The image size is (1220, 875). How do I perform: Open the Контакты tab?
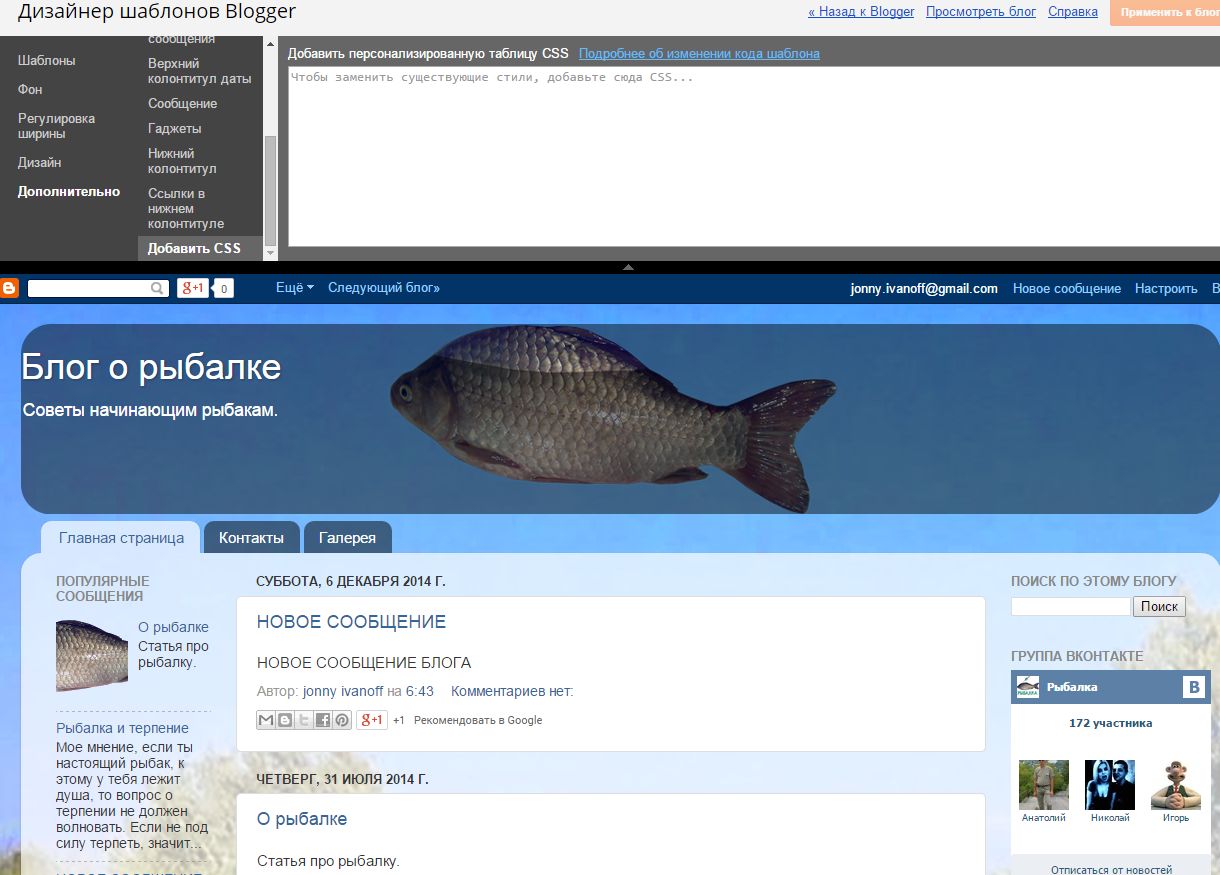coord(251,537)
